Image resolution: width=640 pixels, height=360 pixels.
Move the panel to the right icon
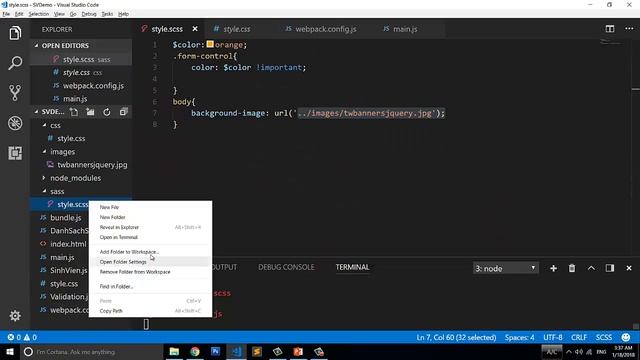(x=610, y=268)
